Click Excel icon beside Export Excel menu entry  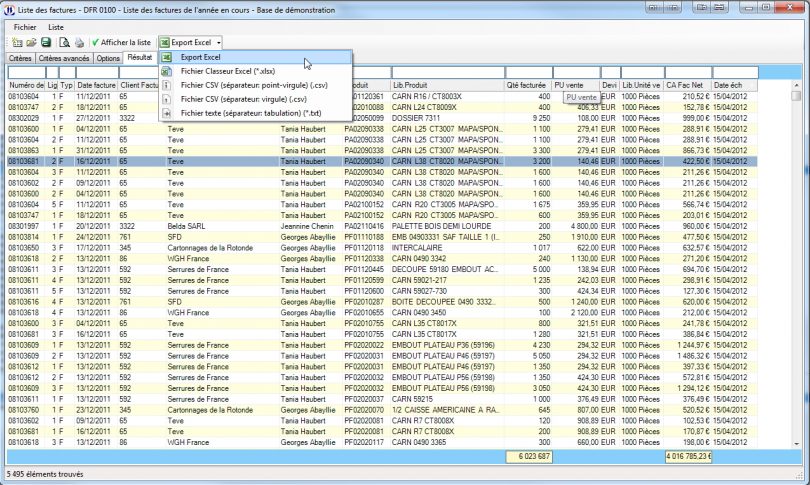click(x=166, y=57)
